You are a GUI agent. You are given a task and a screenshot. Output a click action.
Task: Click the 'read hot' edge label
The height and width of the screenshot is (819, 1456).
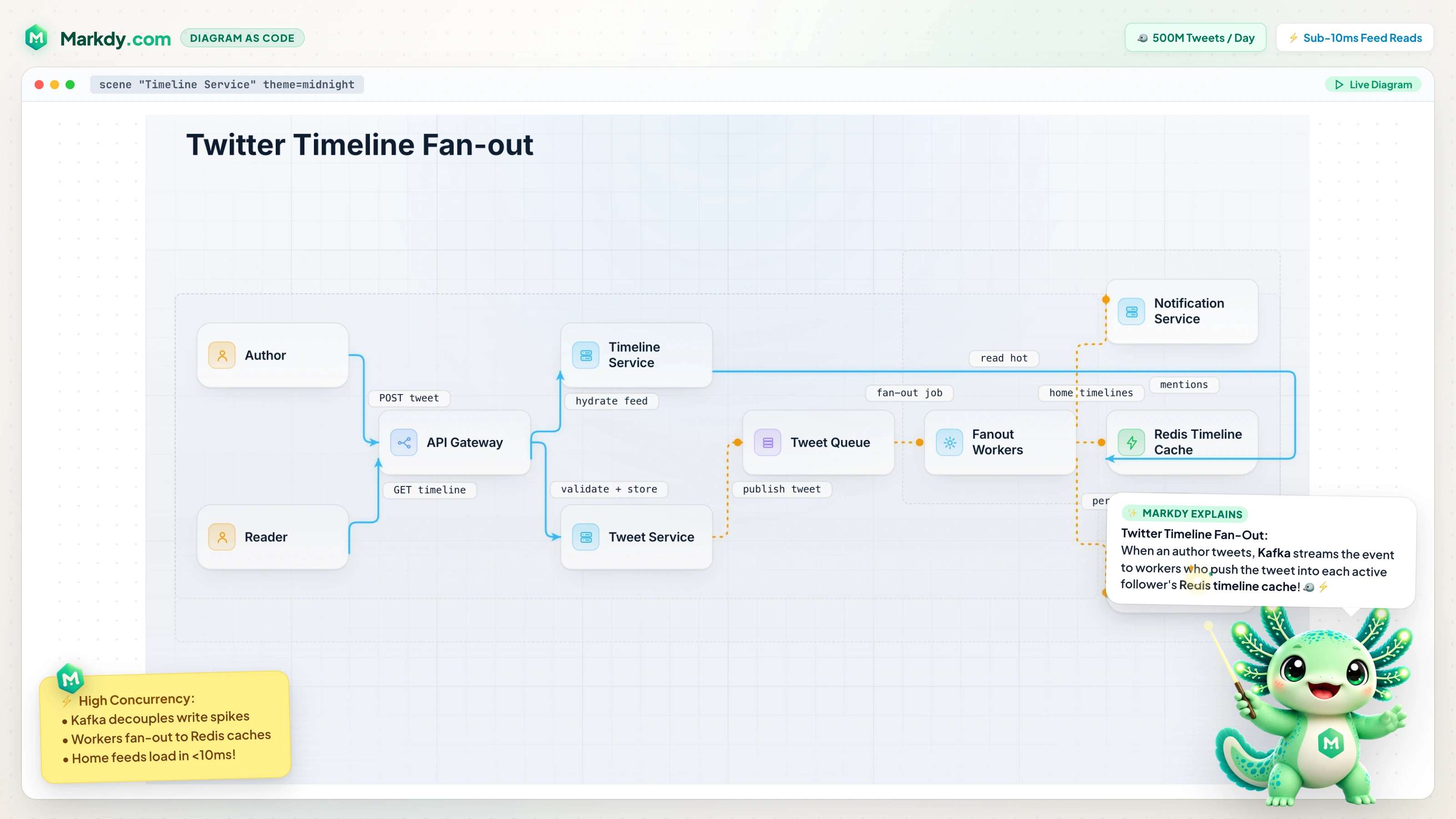coord(1004,359)
